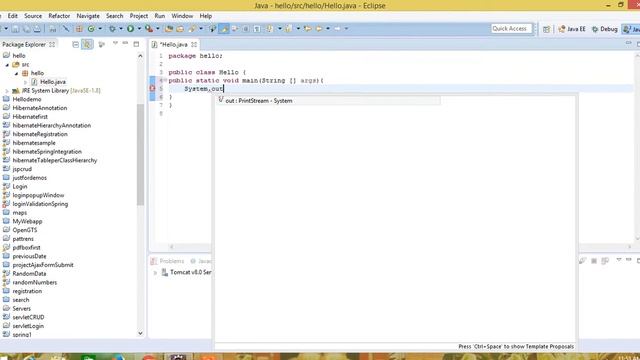Open the Back history dropdown arrow

tap(328, 29)
